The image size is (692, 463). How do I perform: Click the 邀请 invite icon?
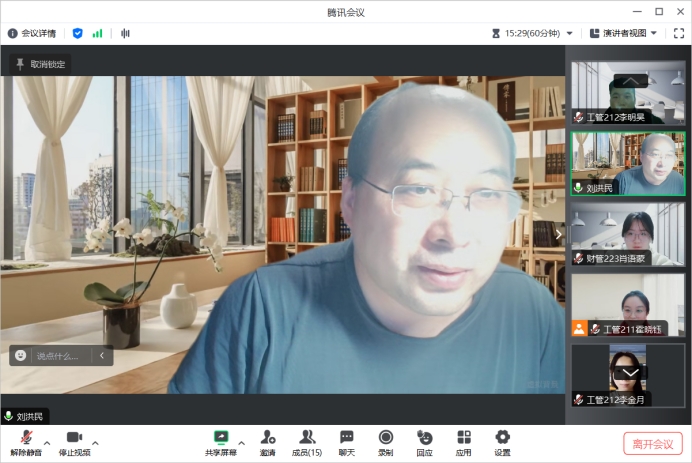(x=268, y=440)
